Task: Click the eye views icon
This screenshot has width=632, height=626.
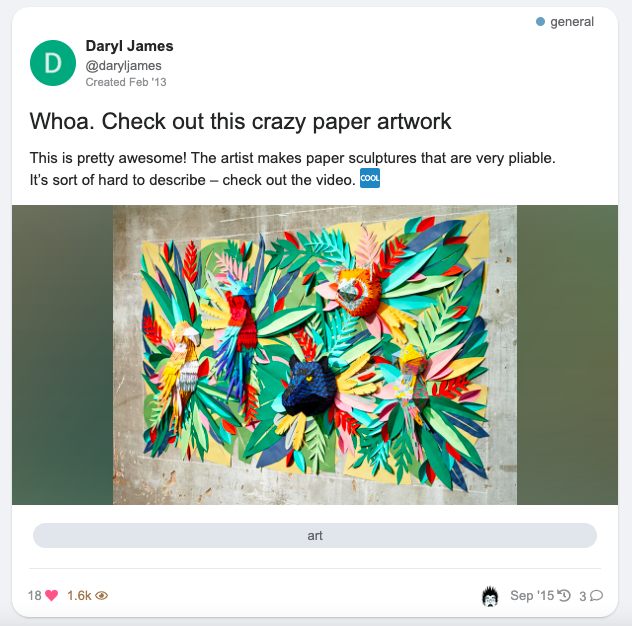Action: 102,595
